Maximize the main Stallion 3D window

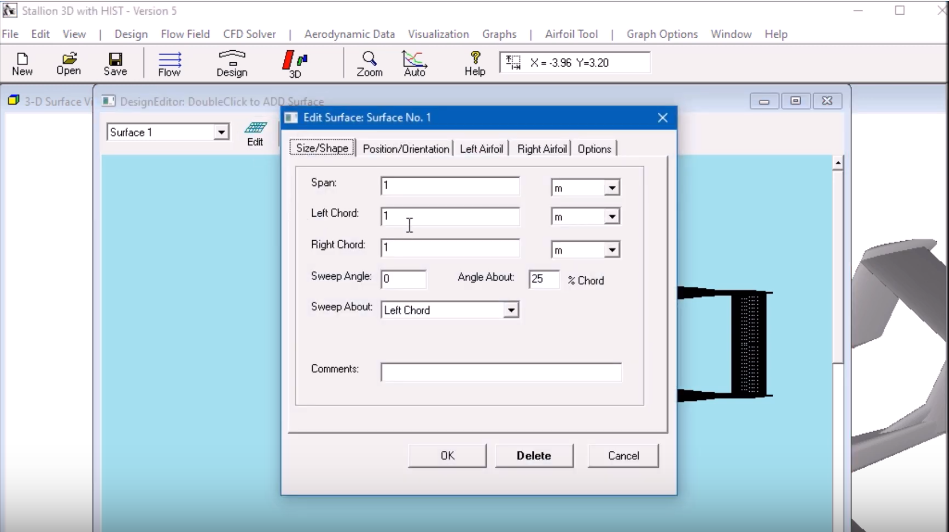pos(900,11)
